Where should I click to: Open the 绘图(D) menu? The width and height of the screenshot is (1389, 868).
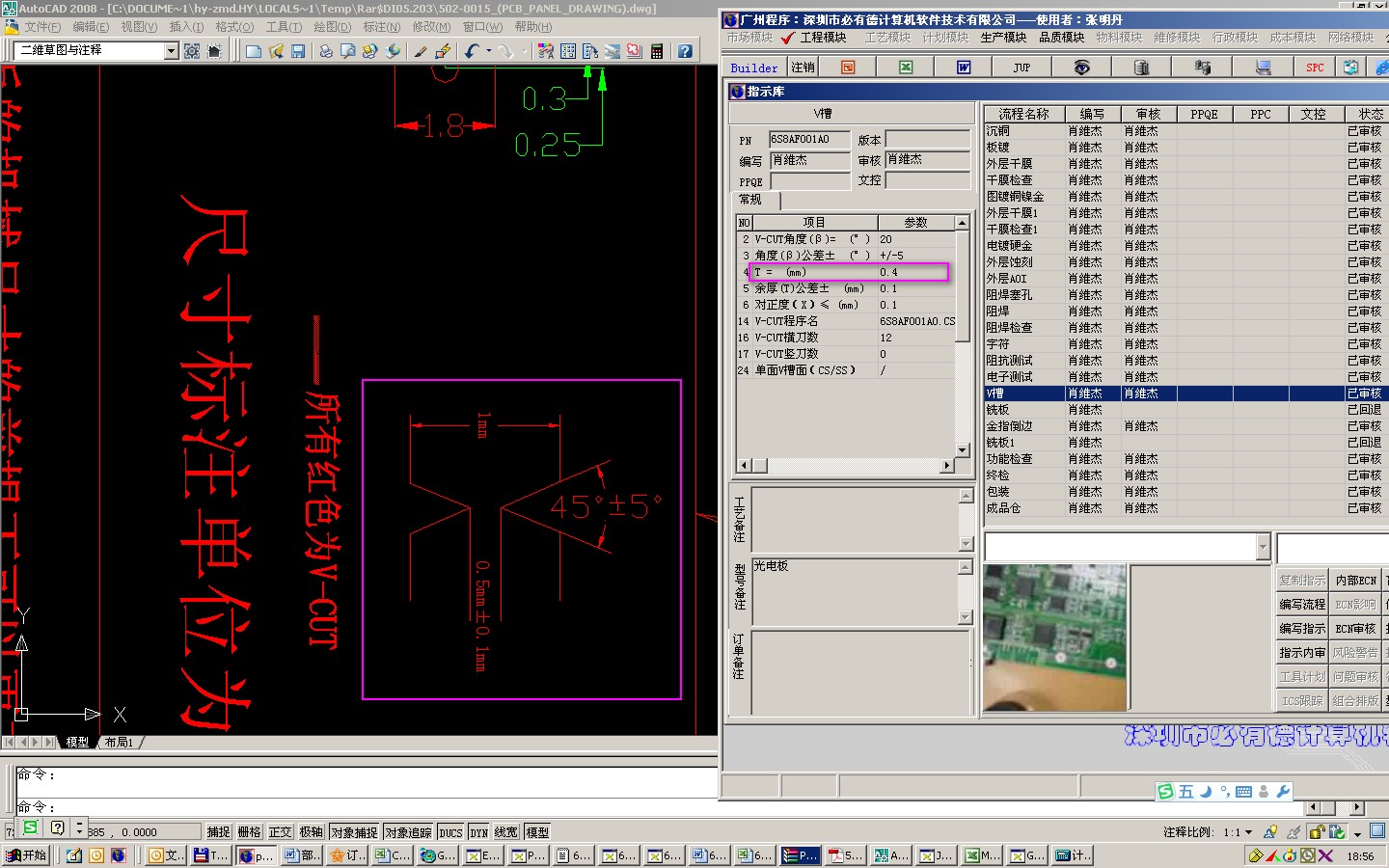click(x=332, y=27)
